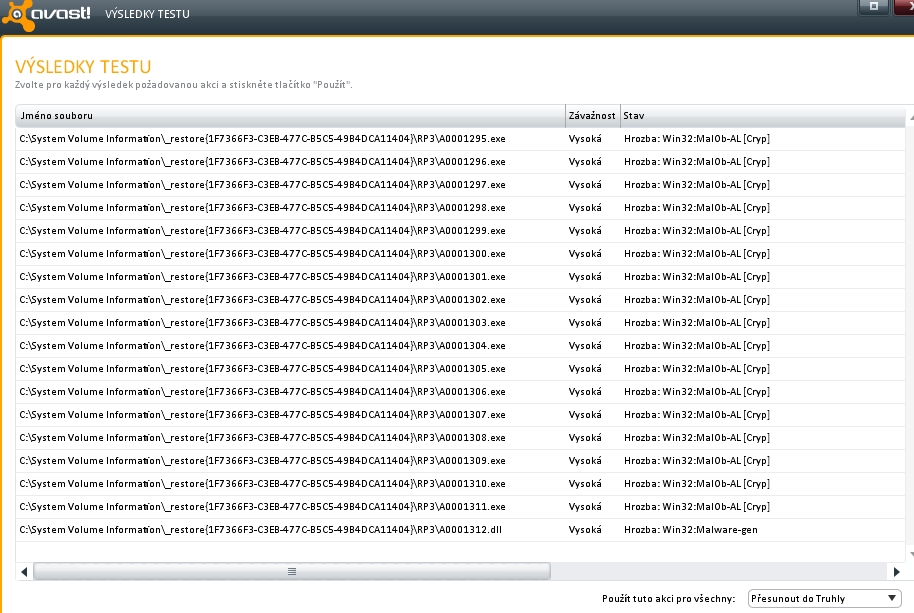Select the A0001300.exe file entry
Image resolution: width=914 pixels, height=613 pixels.
pos(262,253)
